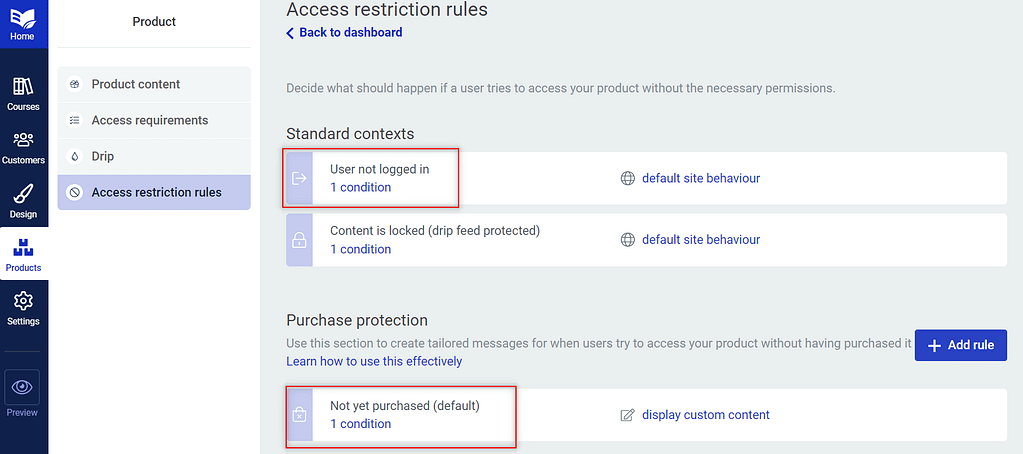1023x454 pixels.
Task: Select the Products boxes icon
Action: click(23, 248)
